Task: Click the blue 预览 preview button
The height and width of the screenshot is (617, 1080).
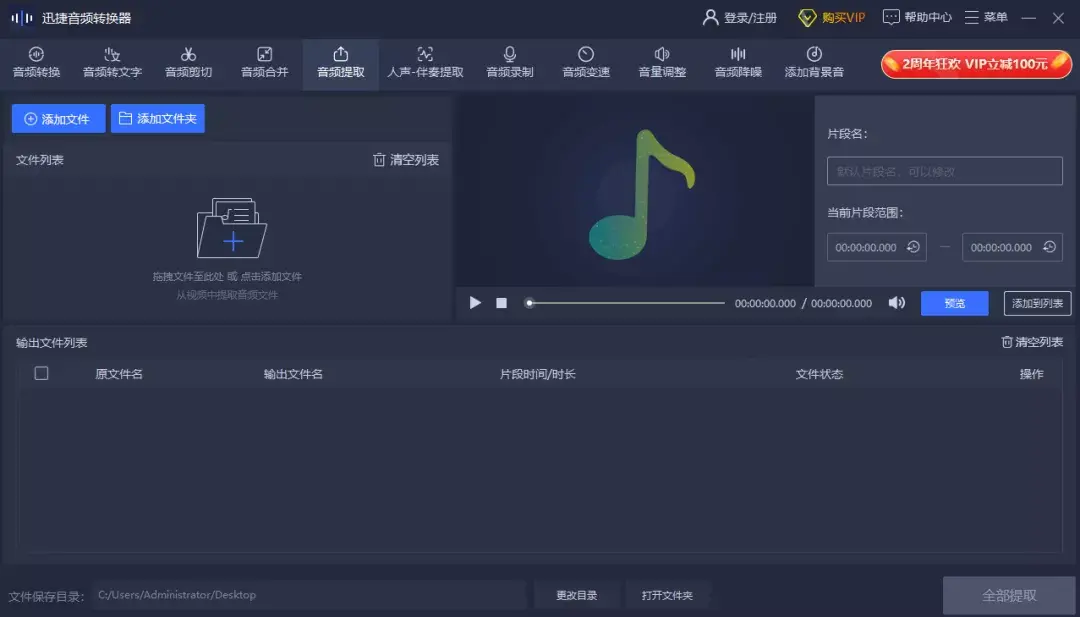Action: point(954,302)
